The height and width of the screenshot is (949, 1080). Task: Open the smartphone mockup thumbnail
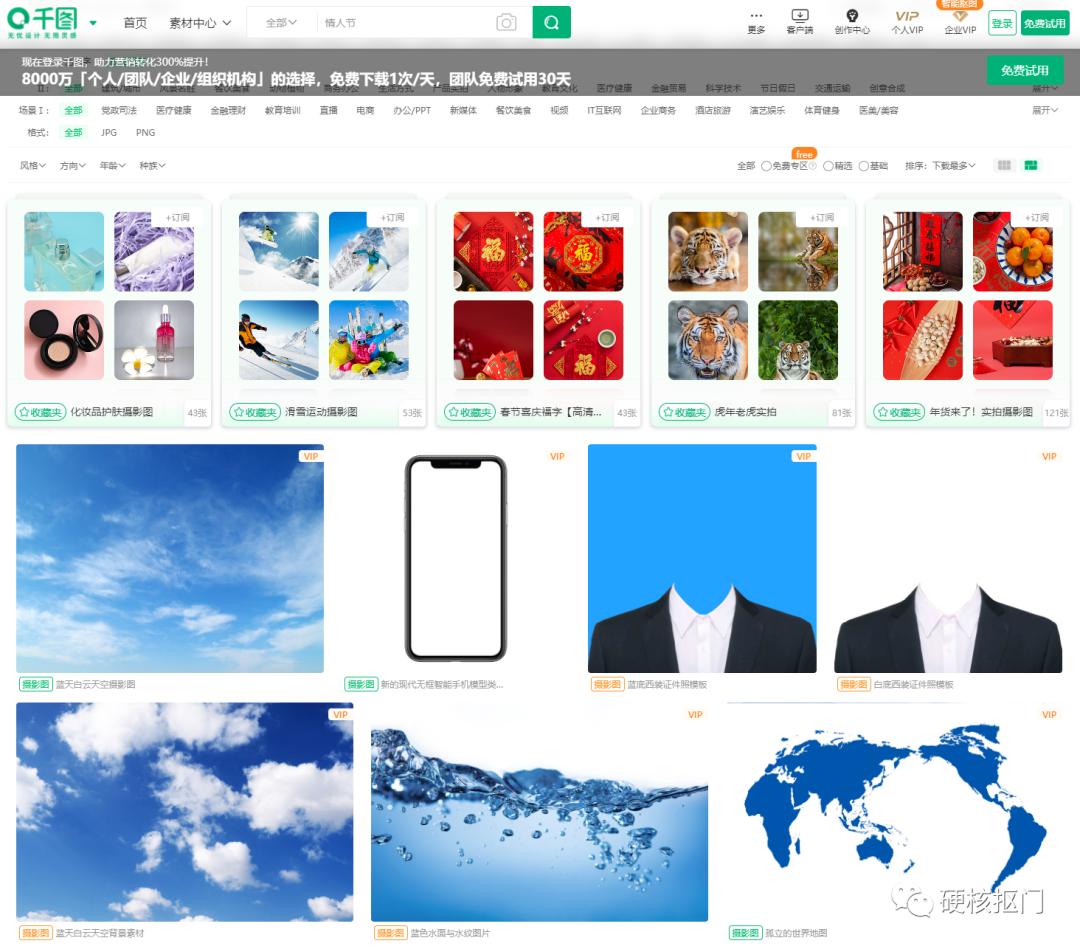click(x=455, y=559)
